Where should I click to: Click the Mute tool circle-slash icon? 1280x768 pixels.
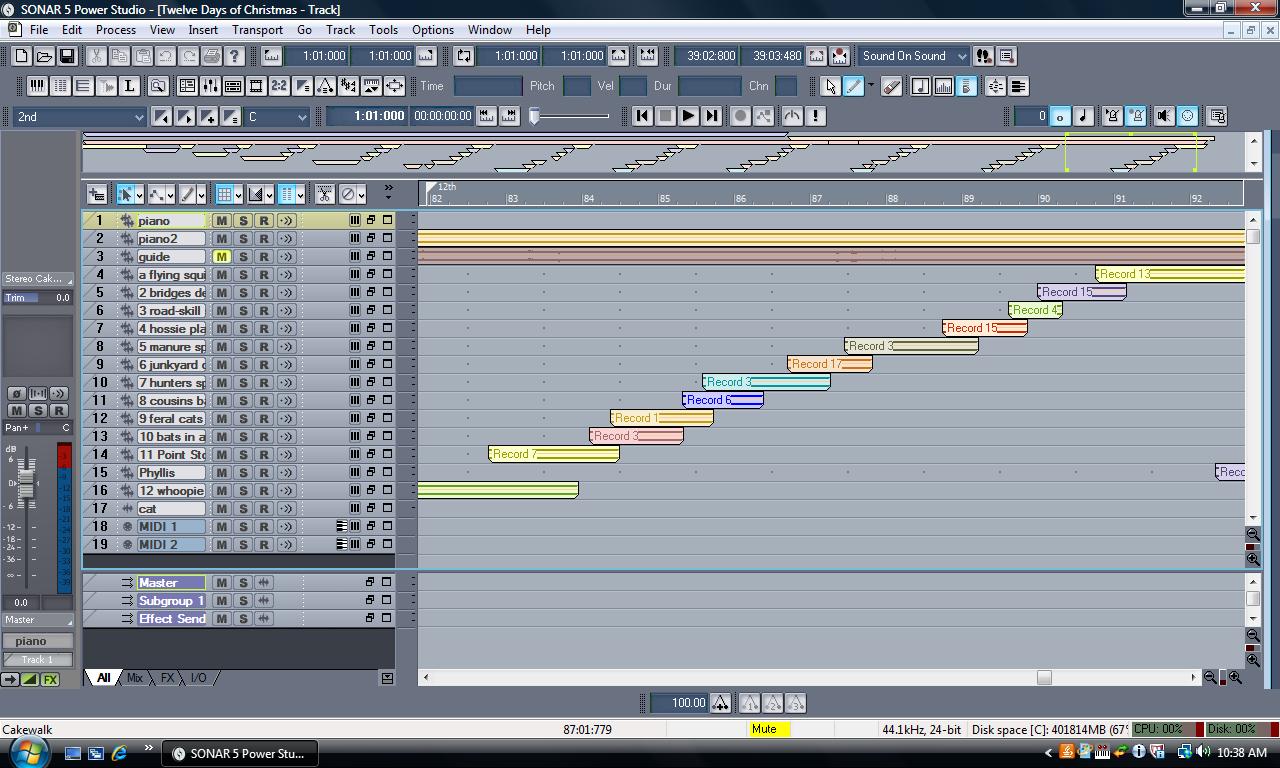pyautogui.click(x=348, y=194)
